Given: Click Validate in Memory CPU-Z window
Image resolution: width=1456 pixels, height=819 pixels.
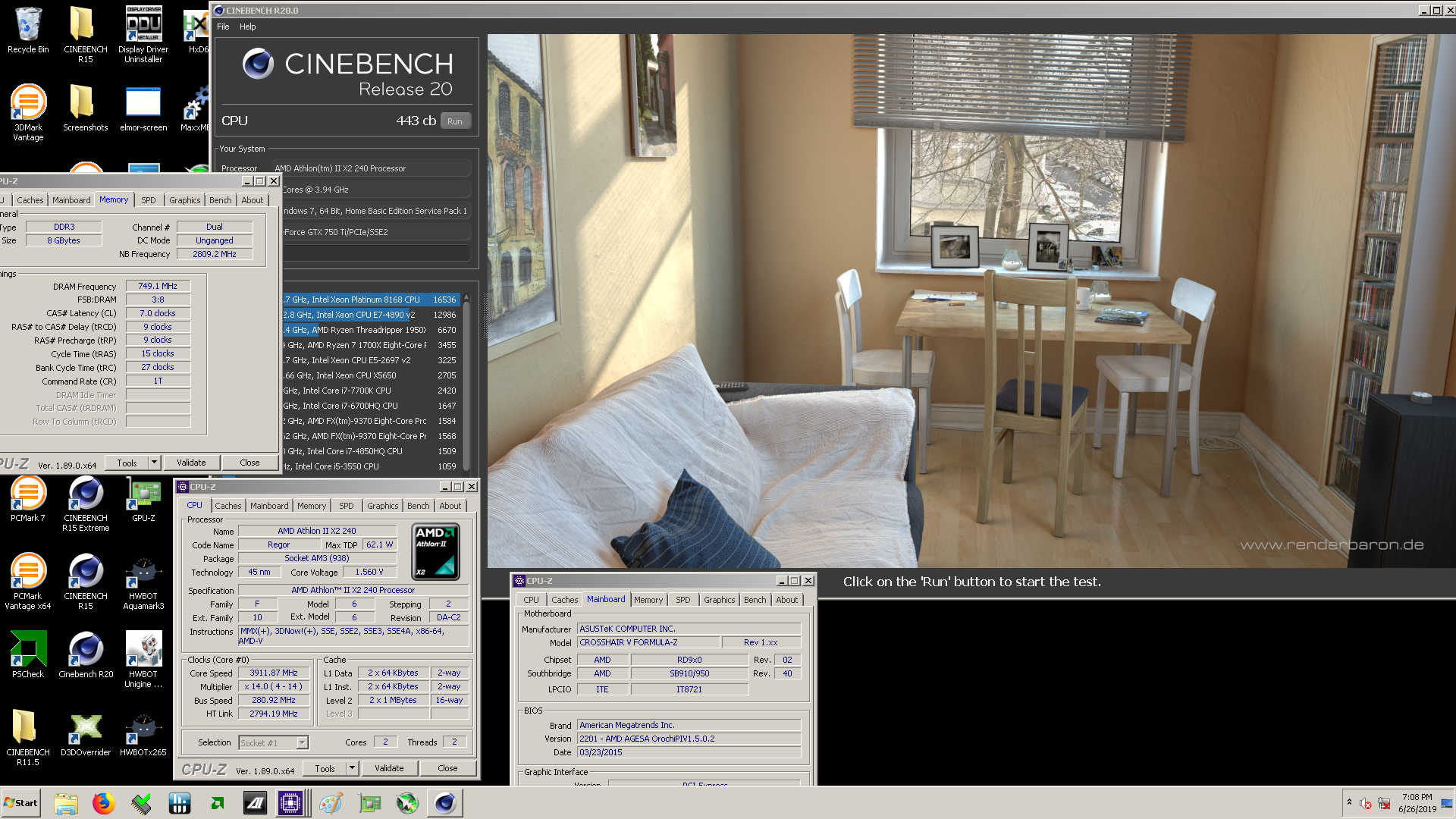Looking at the screenshot, I should (191, 463).
